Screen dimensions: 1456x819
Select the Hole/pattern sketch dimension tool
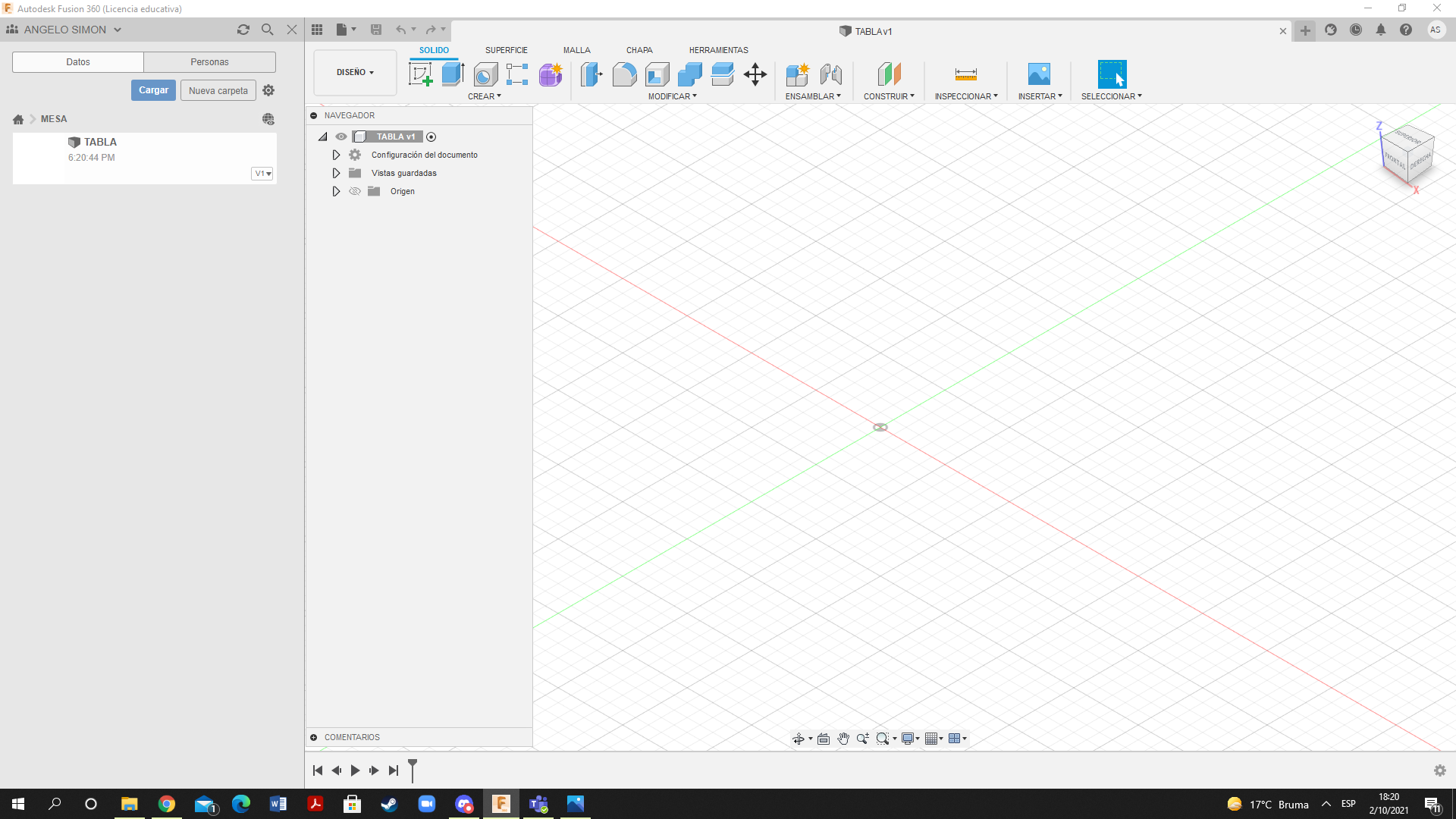click(517, 74)
